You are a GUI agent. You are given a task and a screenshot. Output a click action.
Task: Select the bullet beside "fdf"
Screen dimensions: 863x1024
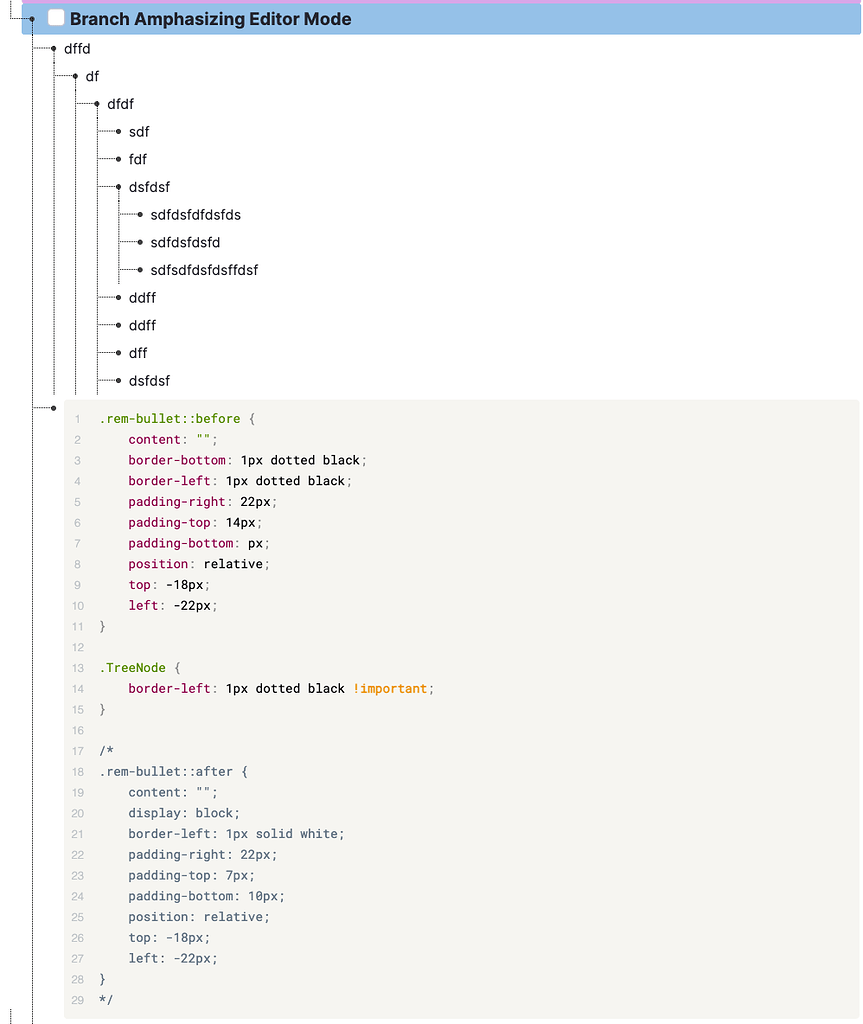tap(118, 159)
